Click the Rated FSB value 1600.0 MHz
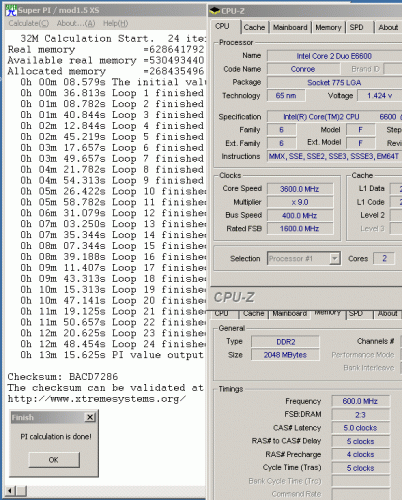Image resolution: width=402 pixels, height=500 pixels. [300, 229]
